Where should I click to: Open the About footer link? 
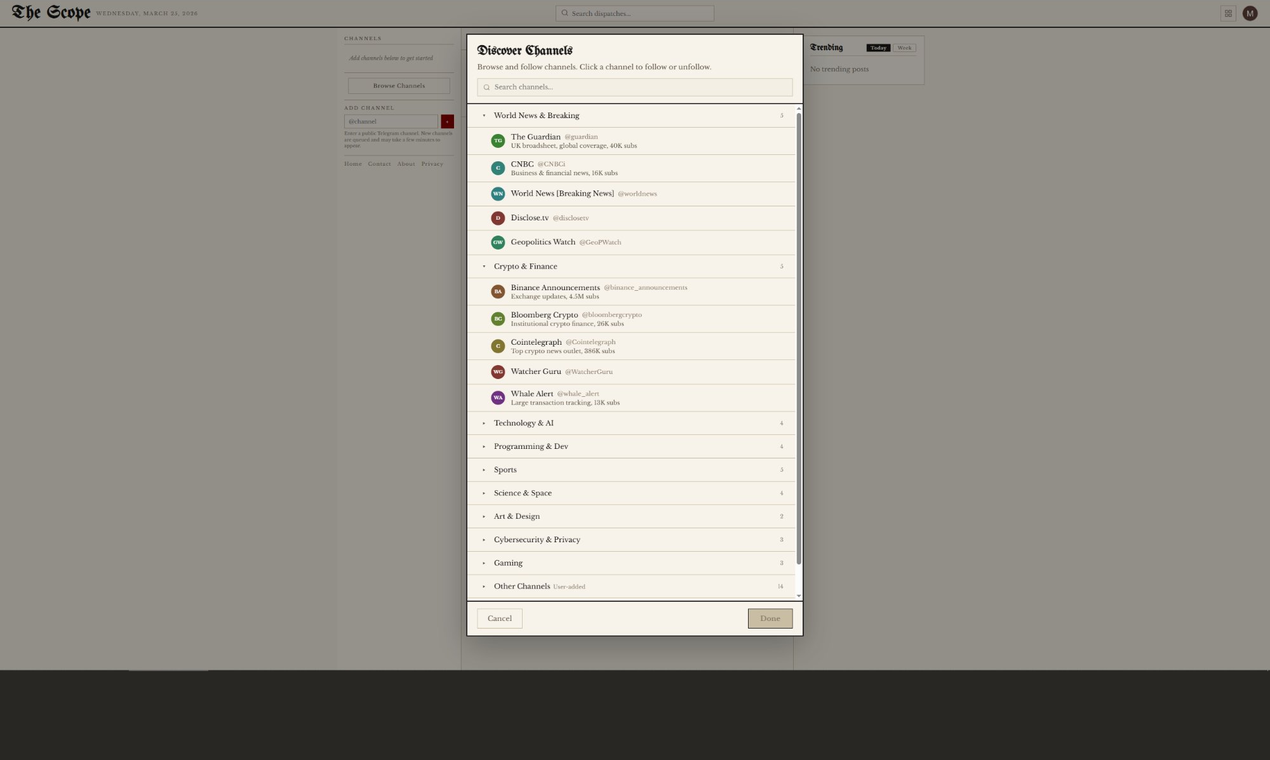[x=406, y=164]
